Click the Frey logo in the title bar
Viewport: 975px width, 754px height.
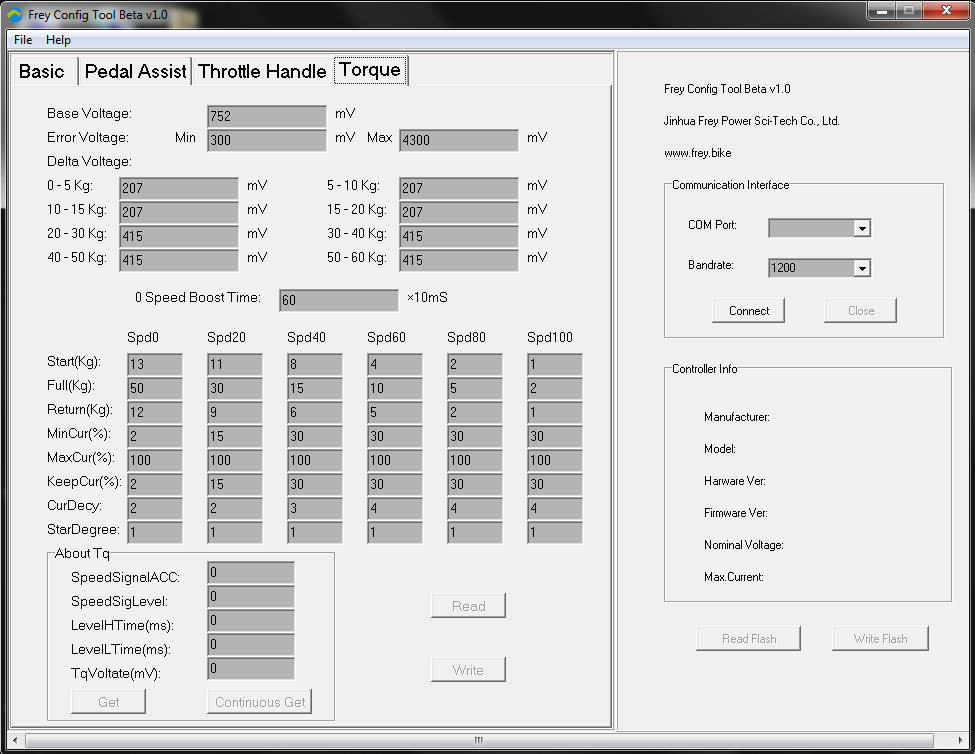14,15
